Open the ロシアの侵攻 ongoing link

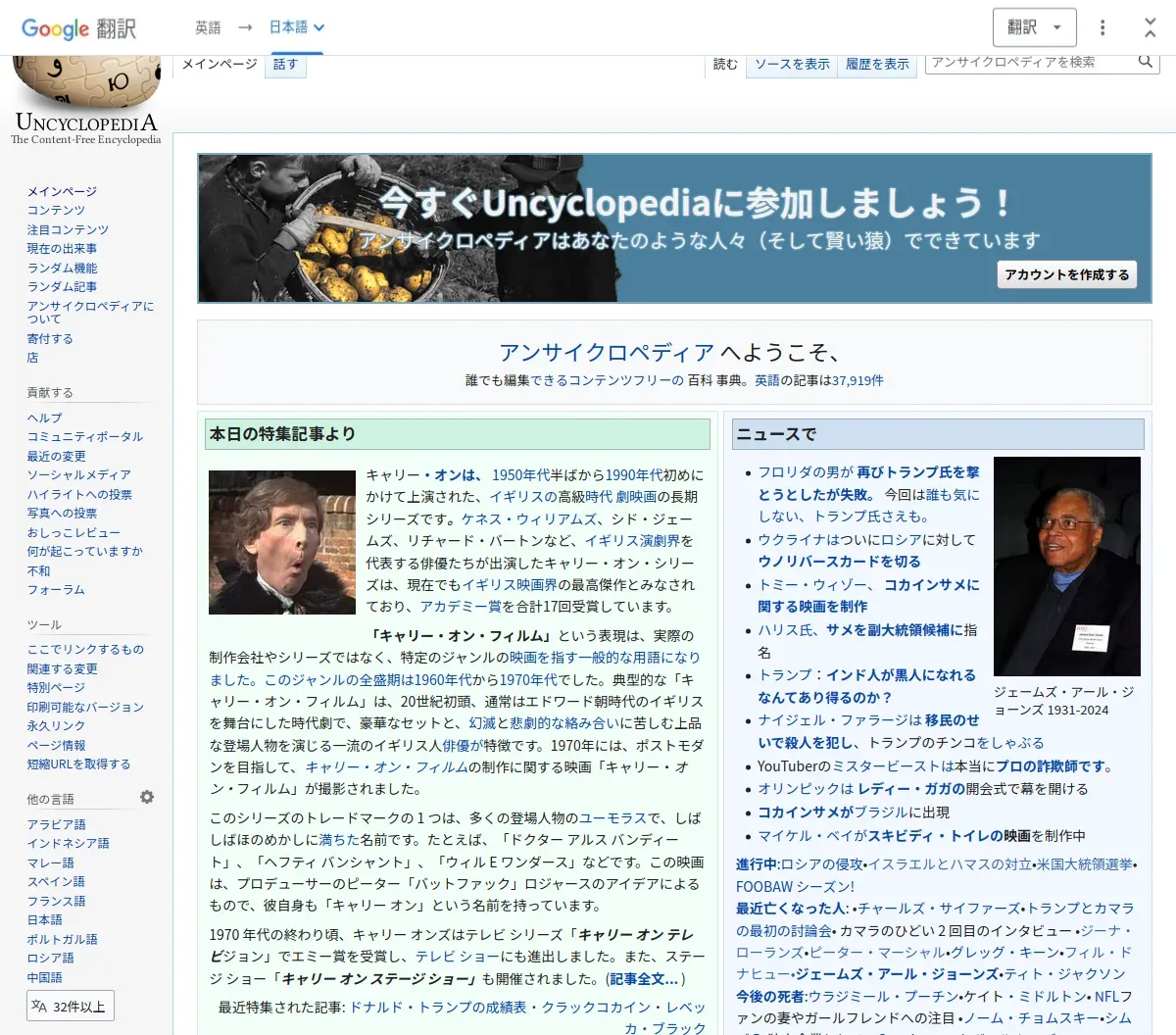[x=821, y=863]
